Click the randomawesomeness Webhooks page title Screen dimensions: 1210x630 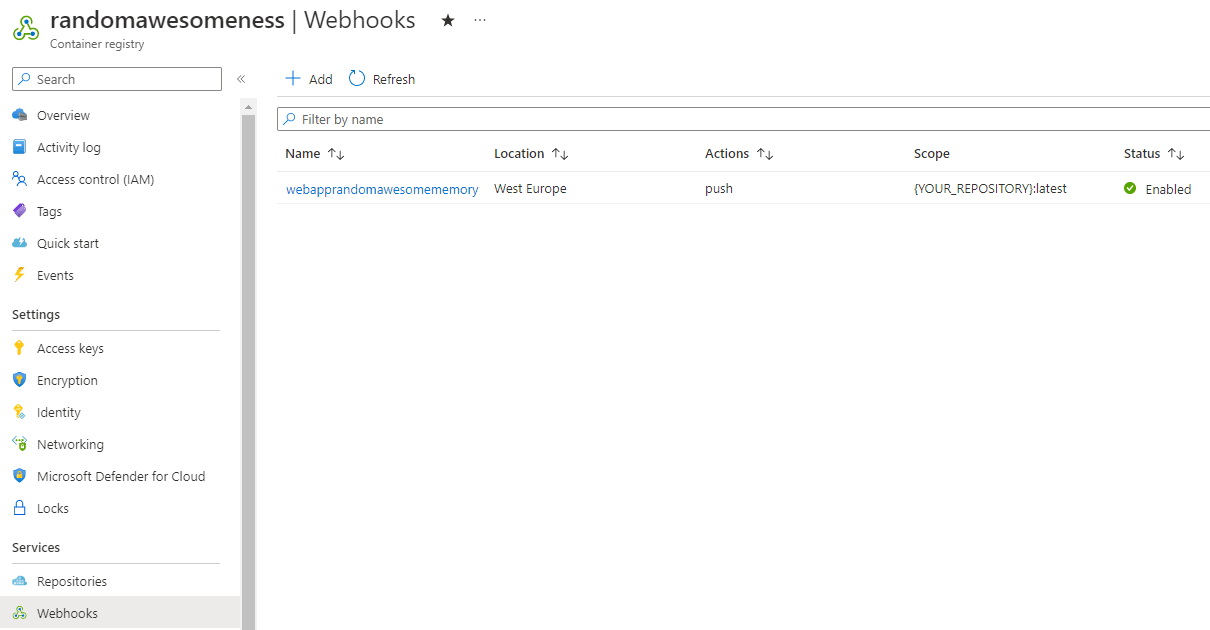pyautogui.click(x=233, y=20)
